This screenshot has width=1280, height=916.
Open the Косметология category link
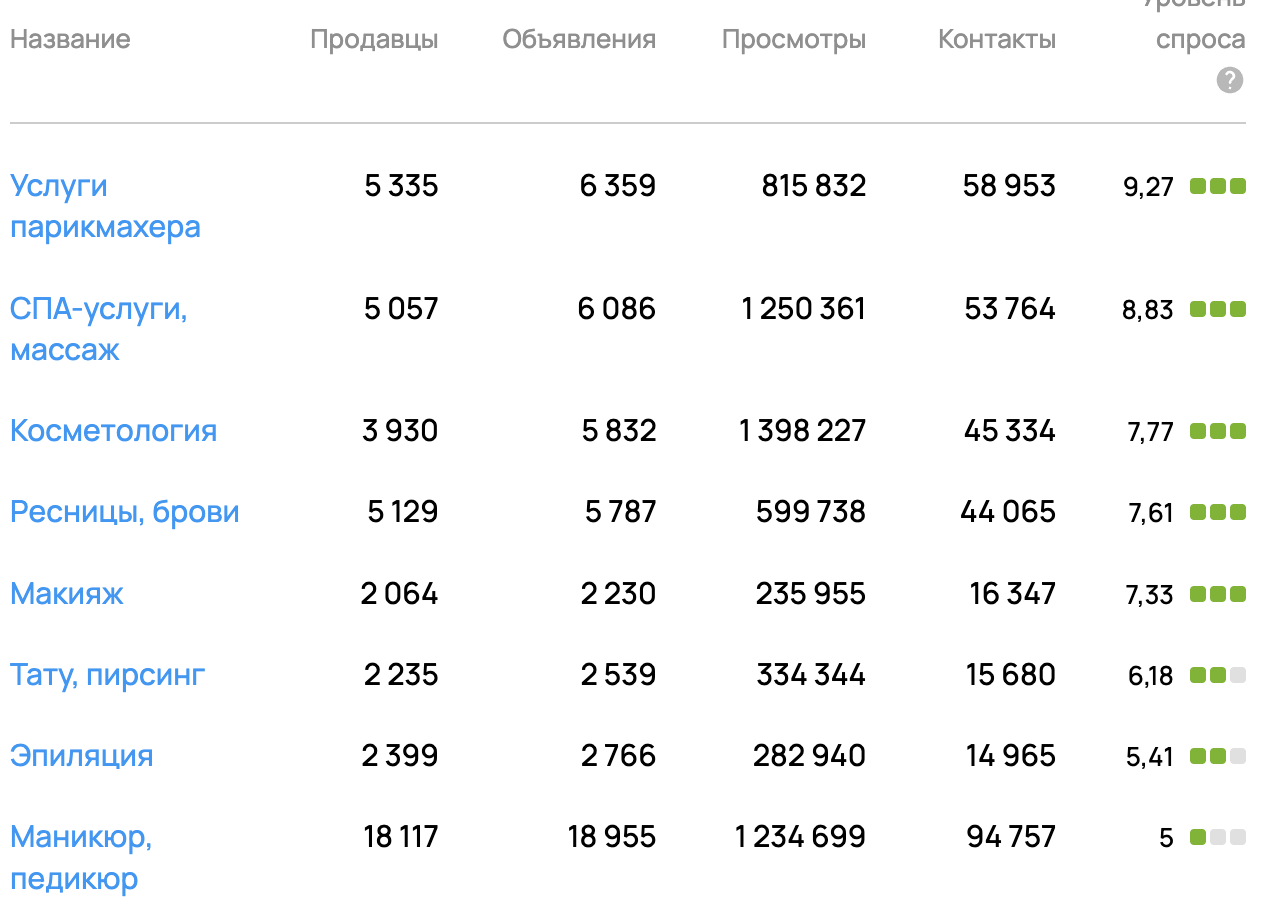coord(113,431)
